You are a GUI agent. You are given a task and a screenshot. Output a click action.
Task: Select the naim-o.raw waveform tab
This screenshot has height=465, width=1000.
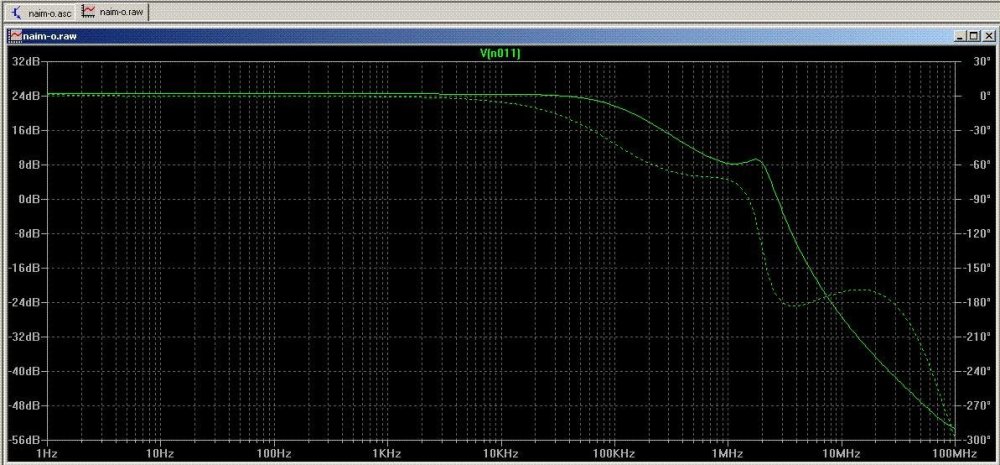[121, 11]
